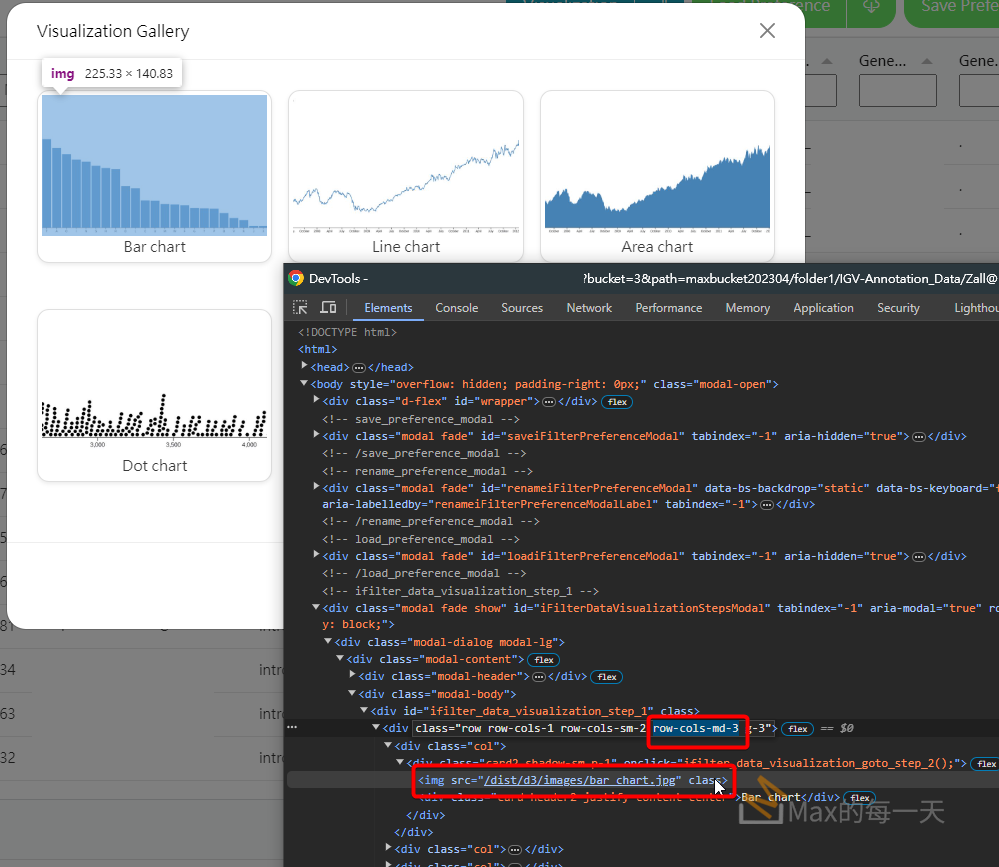Image resolution: width=999 pixels, height=867 pixels.
Task: Click the flex badge beside the wrapper div
Action: coord(617,402)
